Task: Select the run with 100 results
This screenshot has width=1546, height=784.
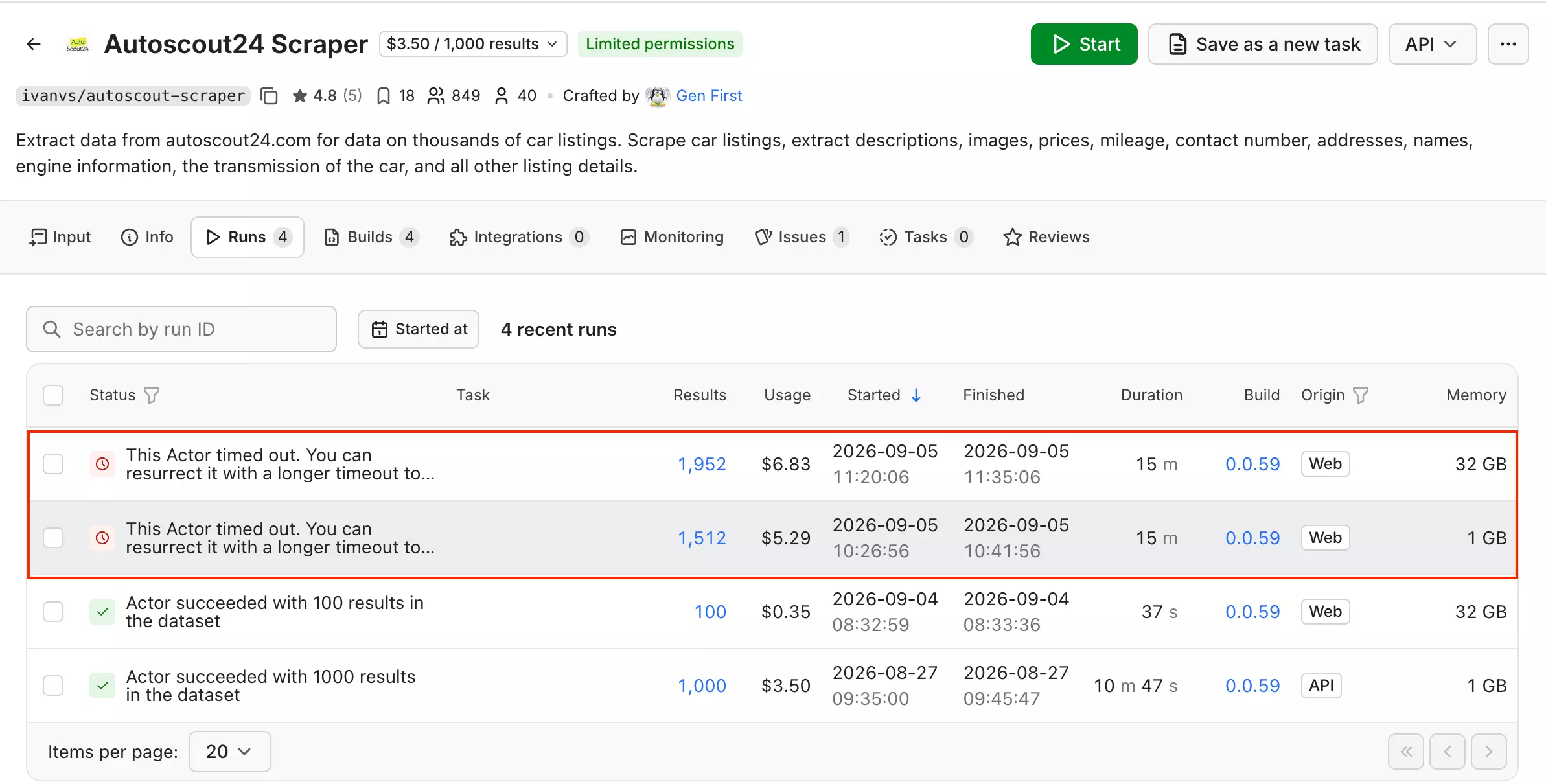Action: tap(53, 612)
